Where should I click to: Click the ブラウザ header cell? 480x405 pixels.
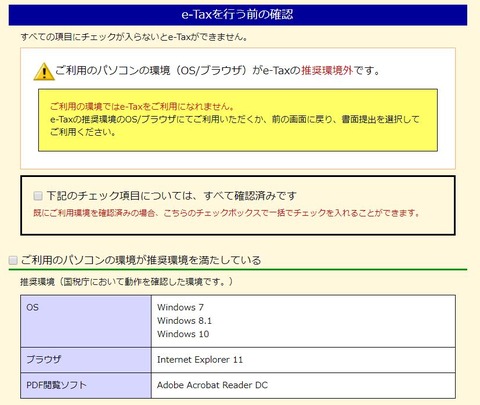(86, 360)
